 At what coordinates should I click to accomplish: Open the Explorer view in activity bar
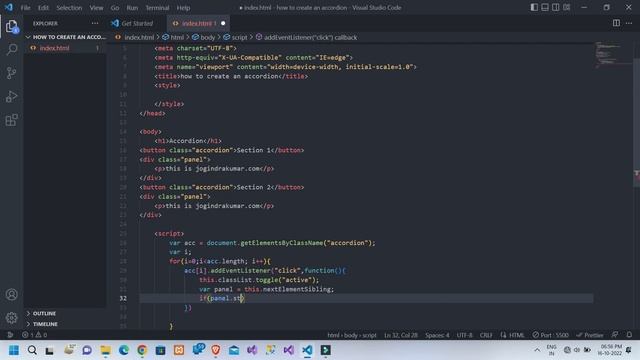point(11,27)
